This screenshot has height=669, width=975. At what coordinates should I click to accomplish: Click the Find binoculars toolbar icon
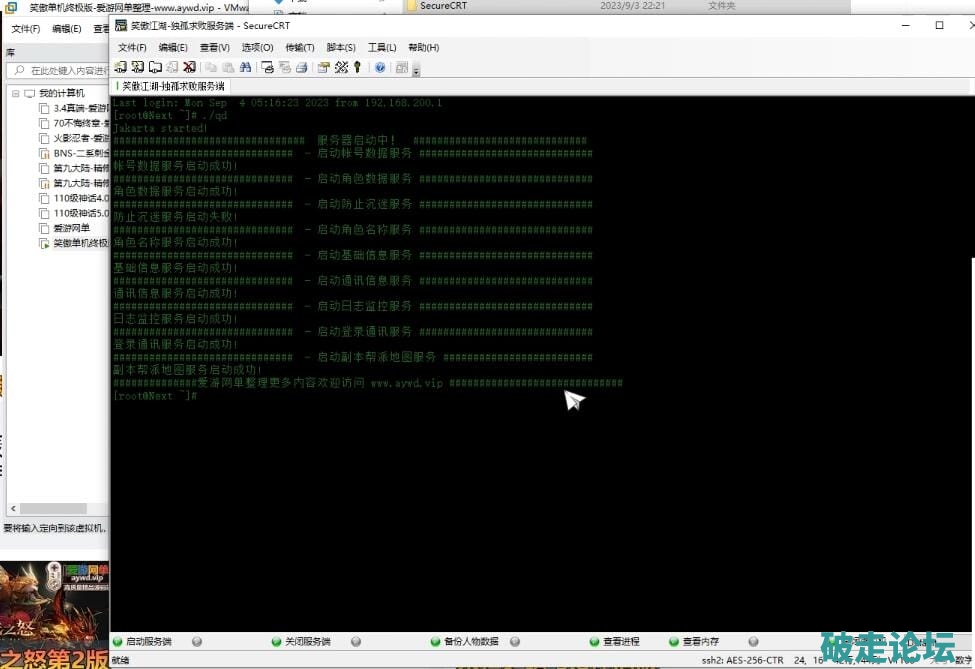(x=246, y=67)
